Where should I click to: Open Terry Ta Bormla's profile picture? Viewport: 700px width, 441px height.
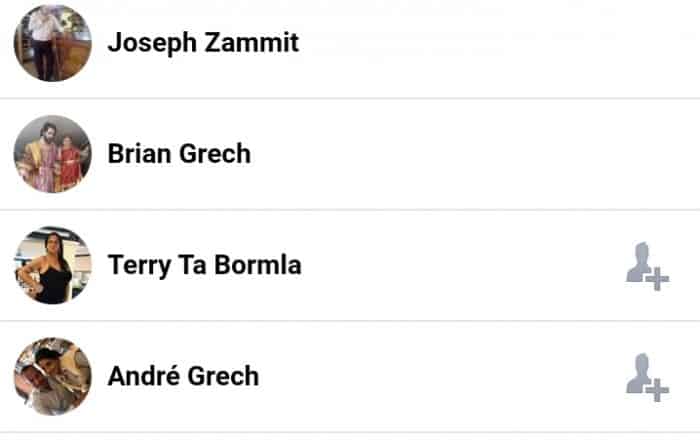pyautogui.click(x=52, y=265)
